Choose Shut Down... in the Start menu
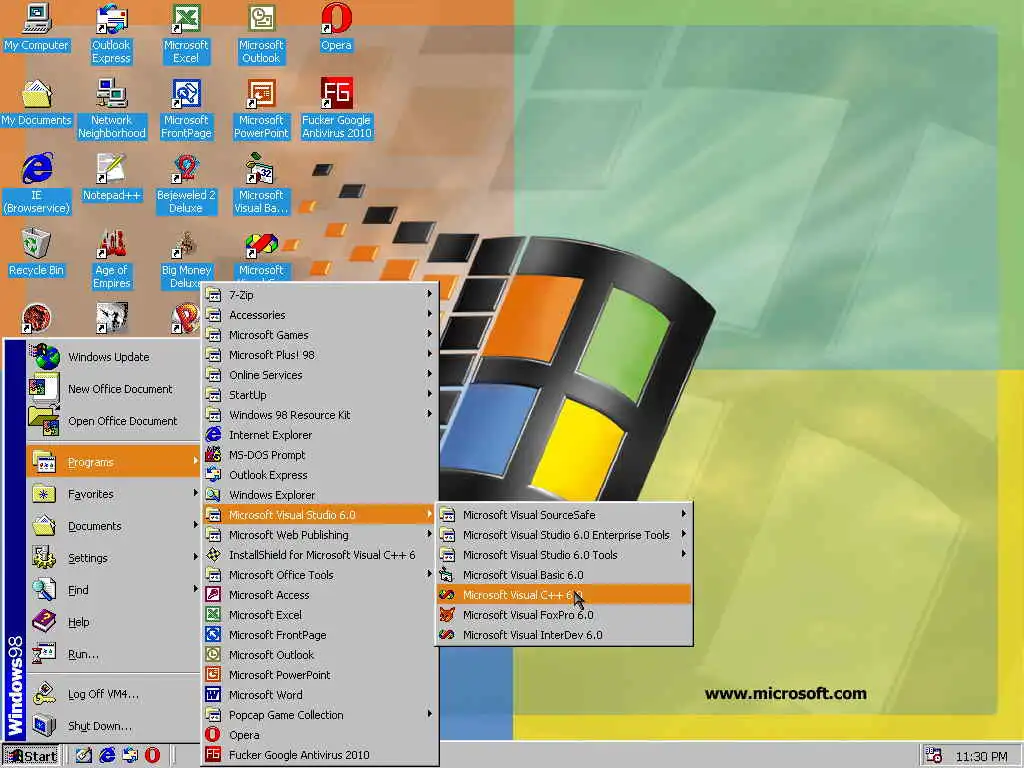This screenshot has height=768, width=1024. click(114, 726)
